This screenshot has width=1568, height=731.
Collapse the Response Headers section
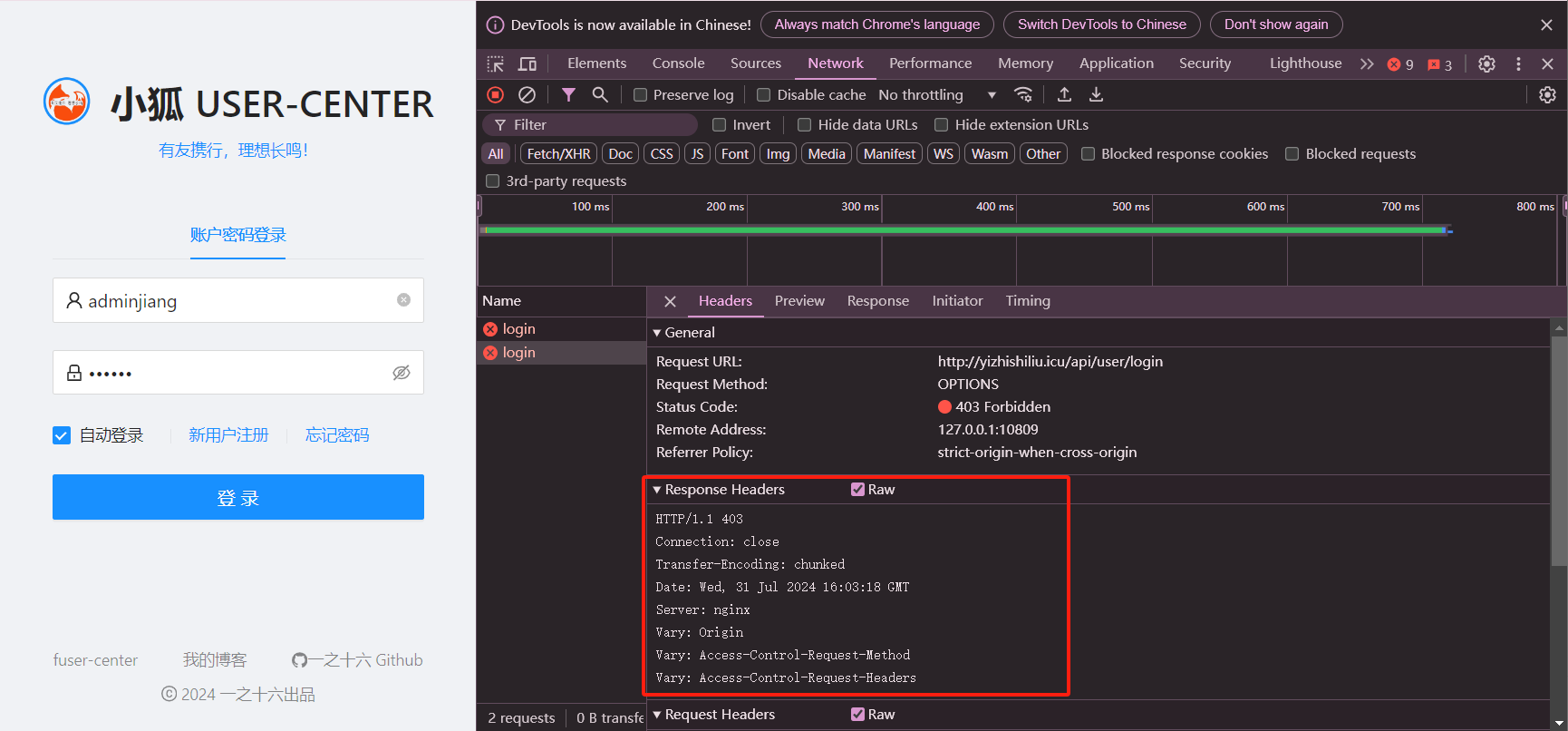pyautogui.click(x=657, y=490)
